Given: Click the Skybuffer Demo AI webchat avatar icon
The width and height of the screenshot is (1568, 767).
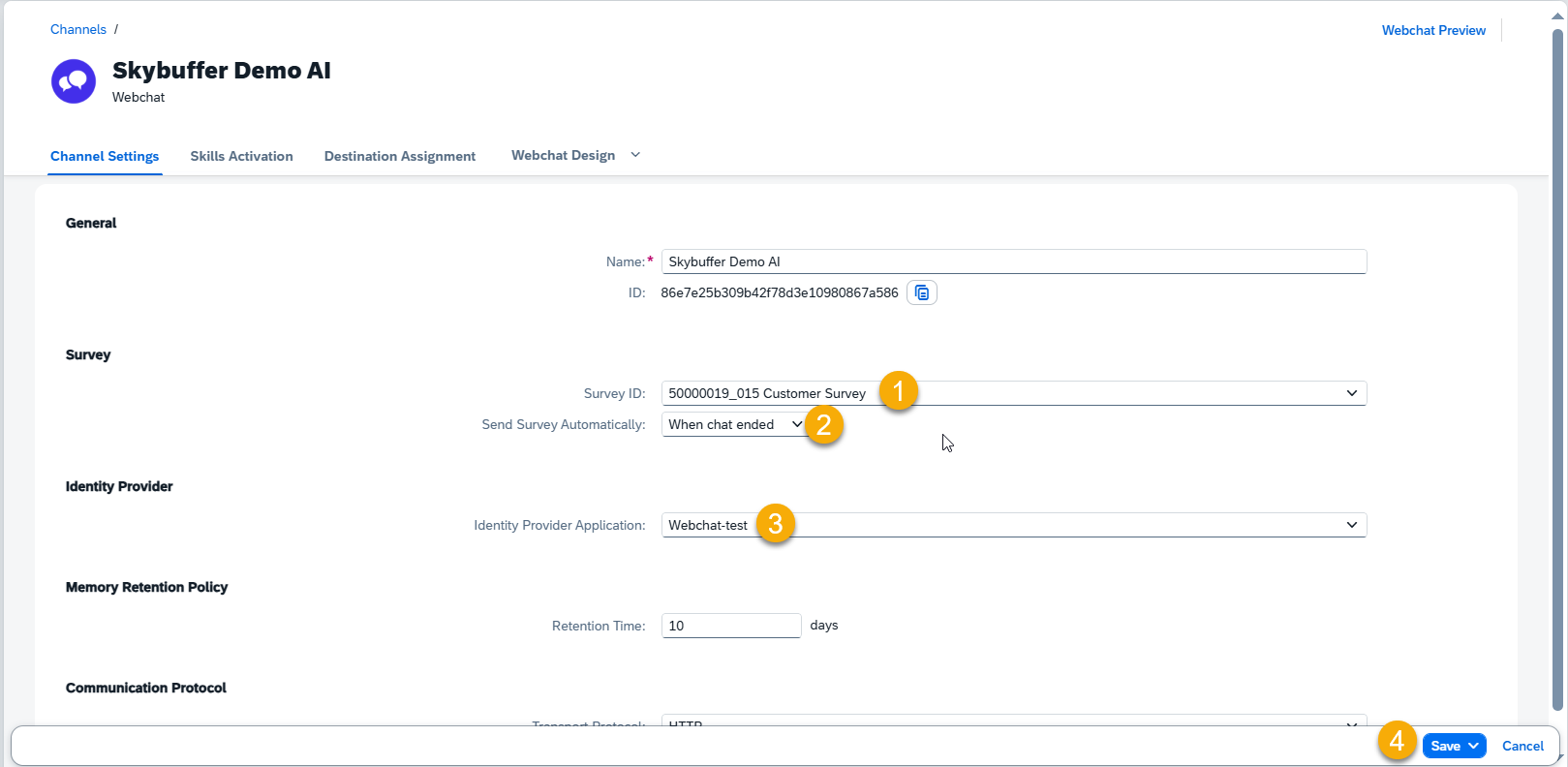Looking at the screenshot, I should click(74, 81).
